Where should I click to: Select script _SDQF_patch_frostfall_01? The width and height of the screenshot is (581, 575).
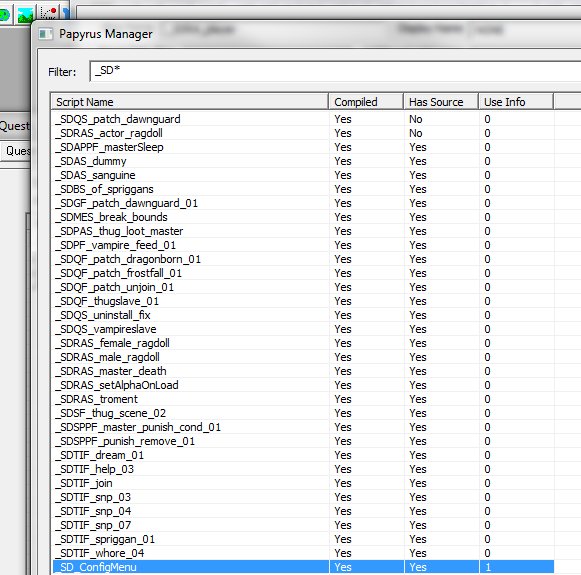(x=119, y=273)
